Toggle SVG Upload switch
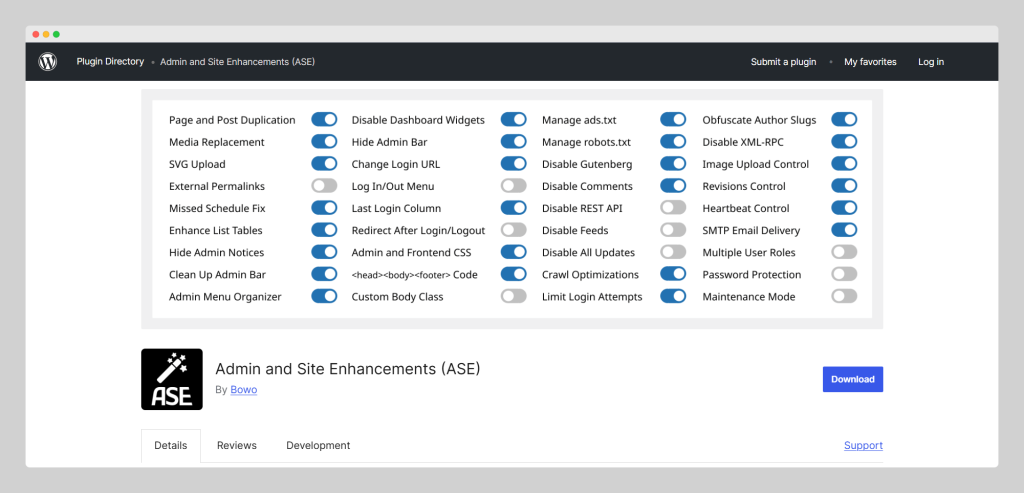 pyautogui.click(x=324, y=164)
